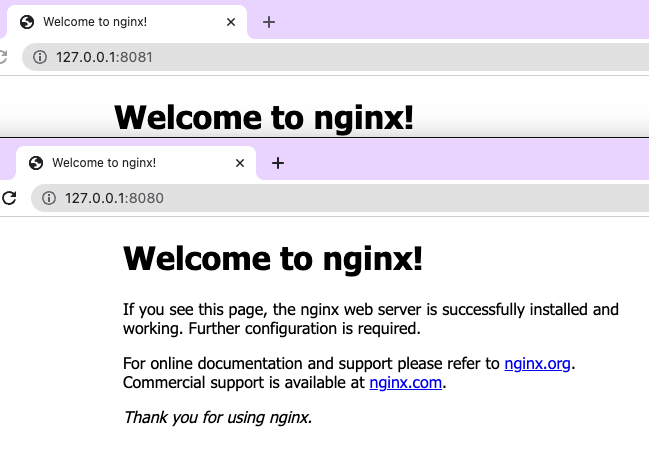Click the globe favicon in the 8080 window tab
The width and height of the screenshot is (649, 455).
(36, 163)
